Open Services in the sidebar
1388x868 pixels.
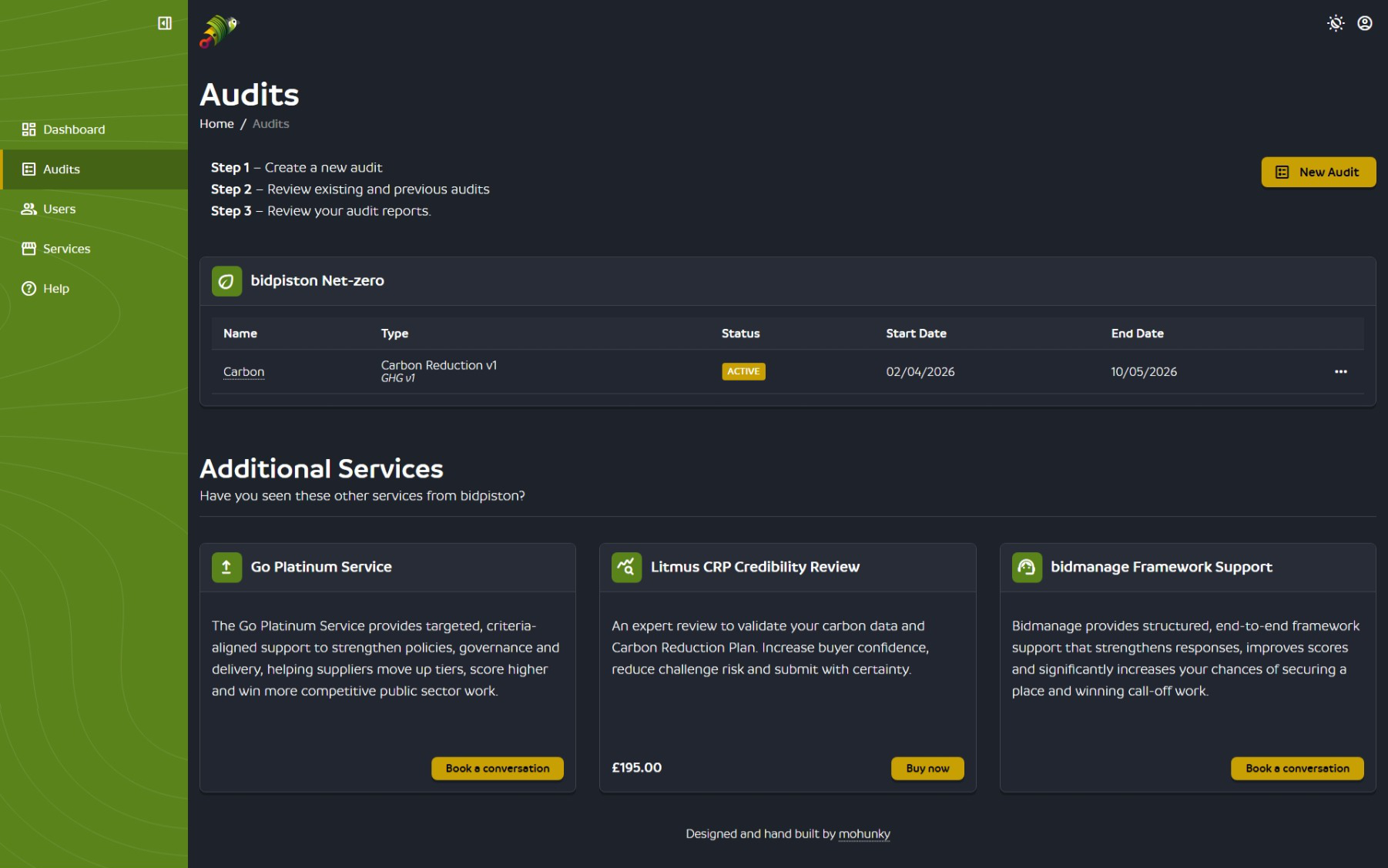click(x=94, y=249)
